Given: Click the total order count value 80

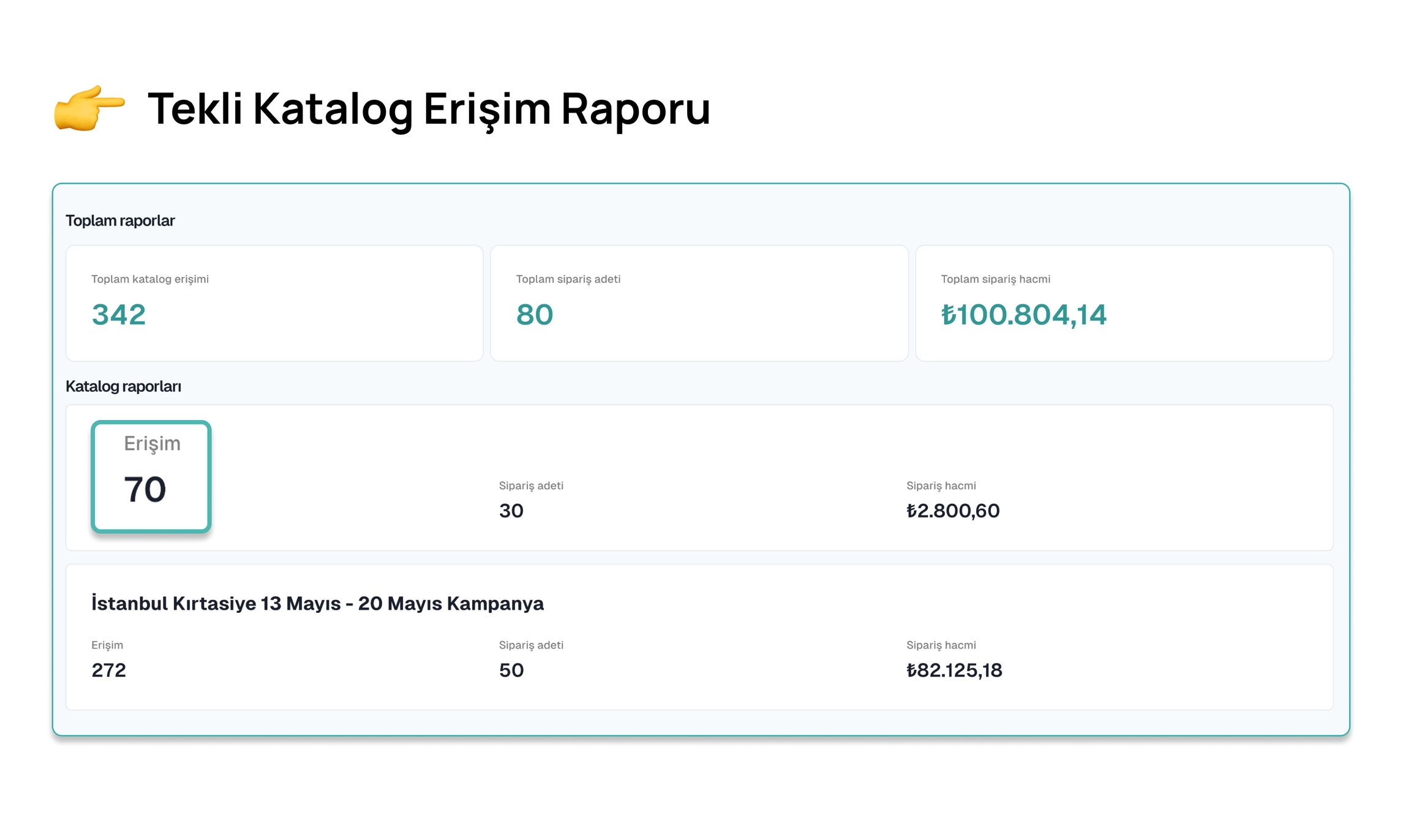Looking at the screenshot, I should pos(535,315).
